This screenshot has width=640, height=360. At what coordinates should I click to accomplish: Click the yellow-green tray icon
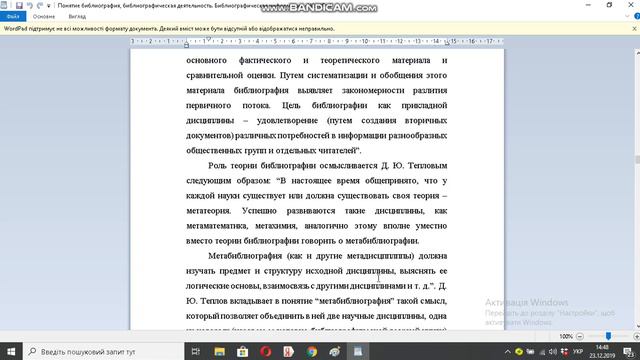[519, 351]
